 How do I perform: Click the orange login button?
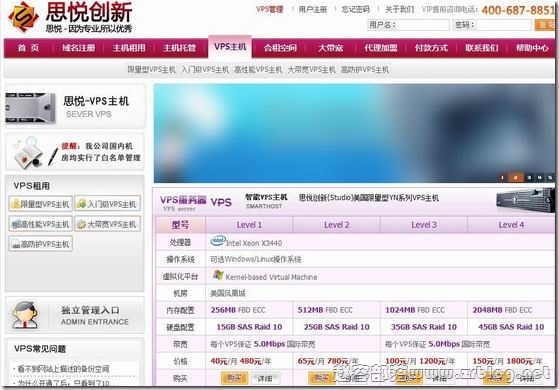(x=545, y=25)
